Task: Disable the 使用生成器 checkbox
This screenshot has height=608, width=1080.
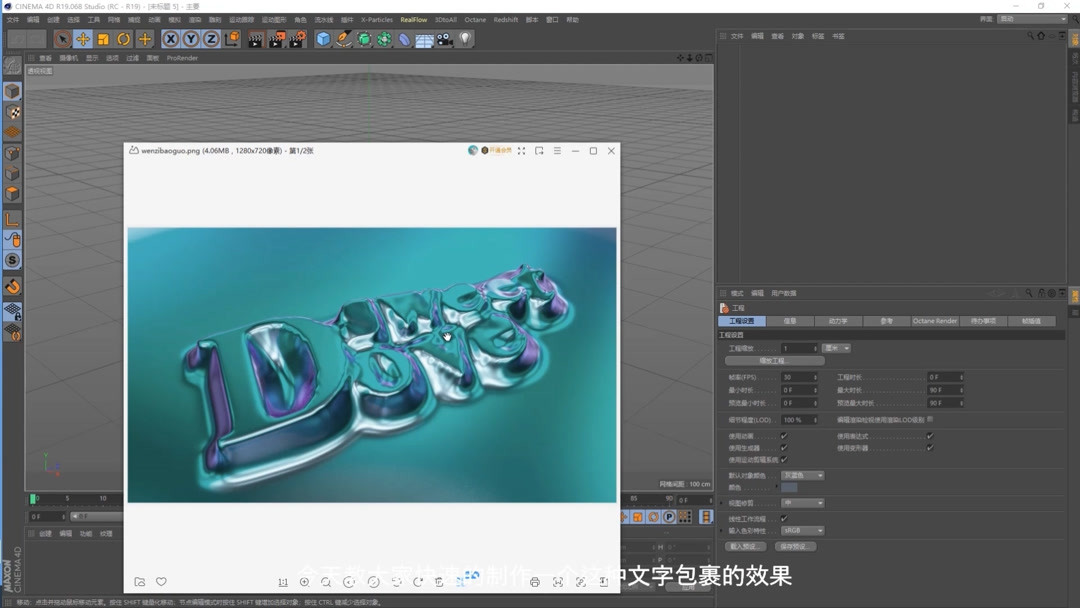Action: coord(782,446)
